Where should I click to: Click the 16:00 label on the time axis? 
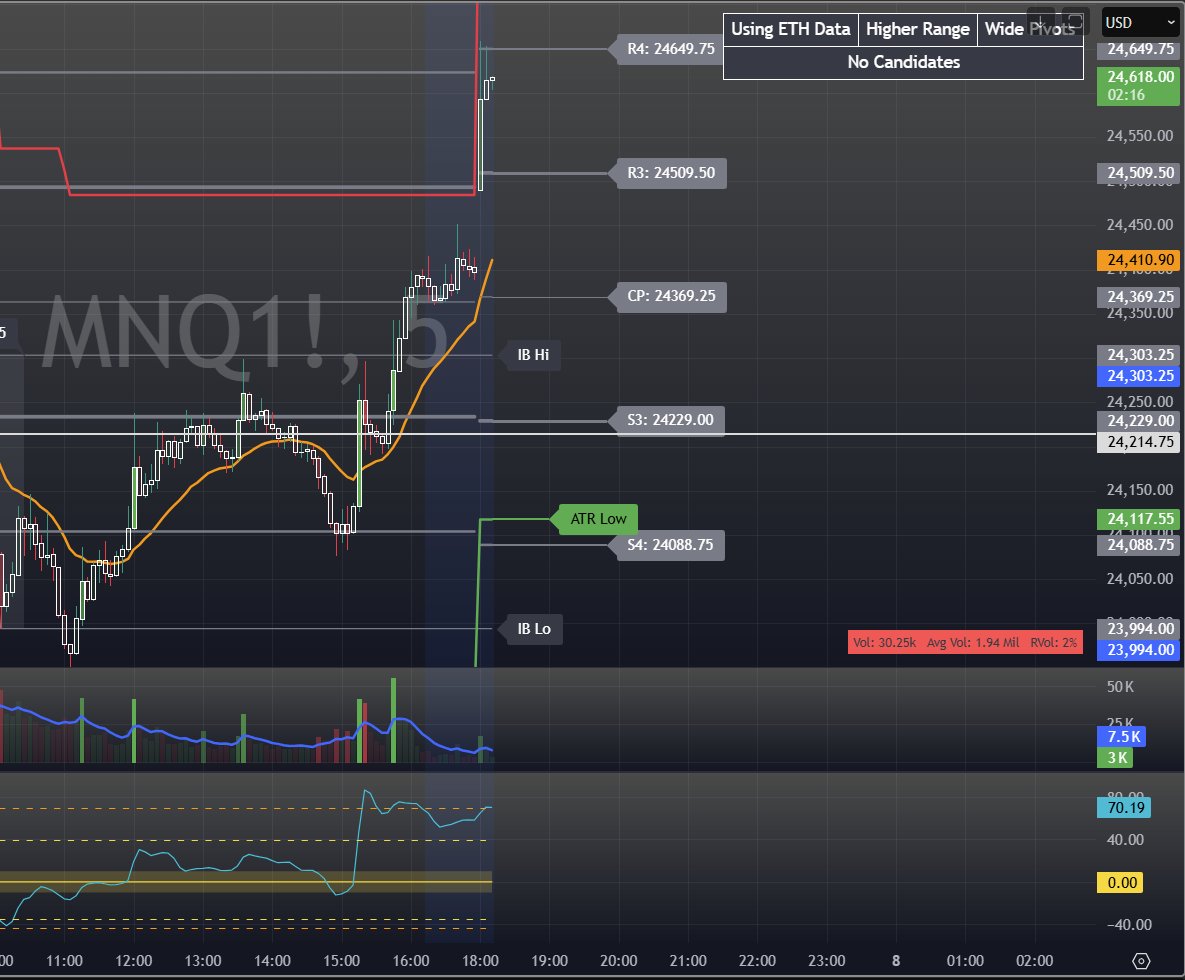(410, 961)
